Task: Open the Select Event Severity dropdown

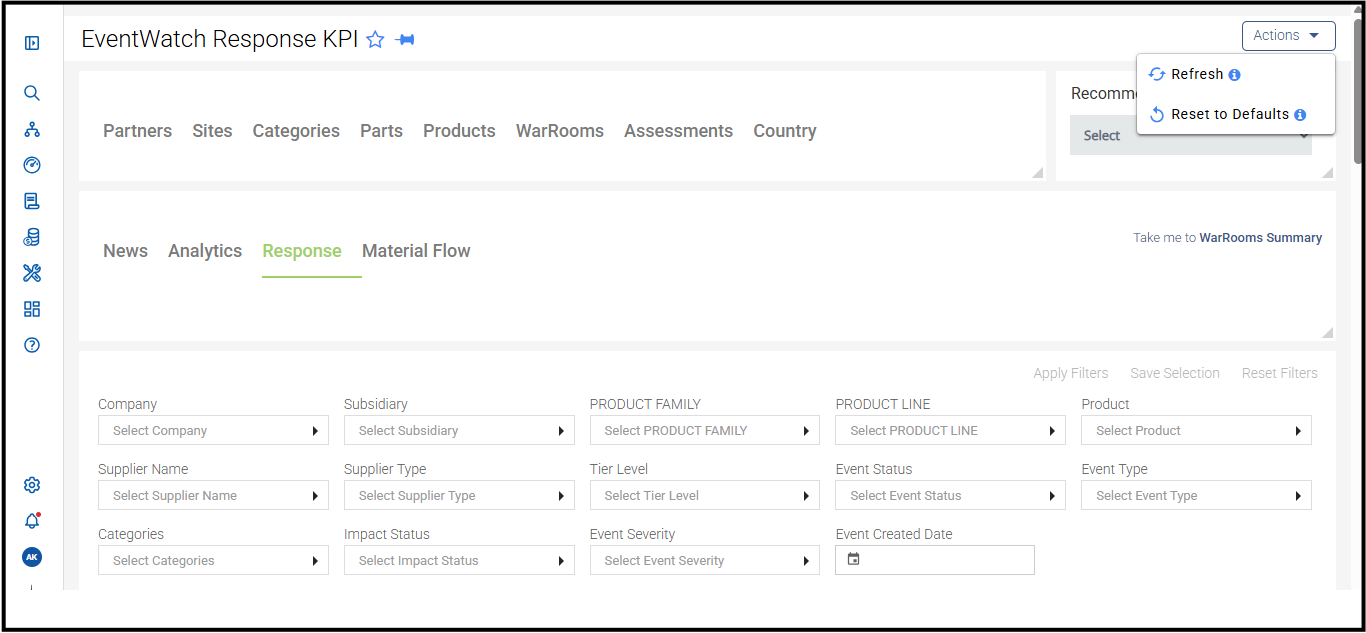Action: [x=705, y=561]
